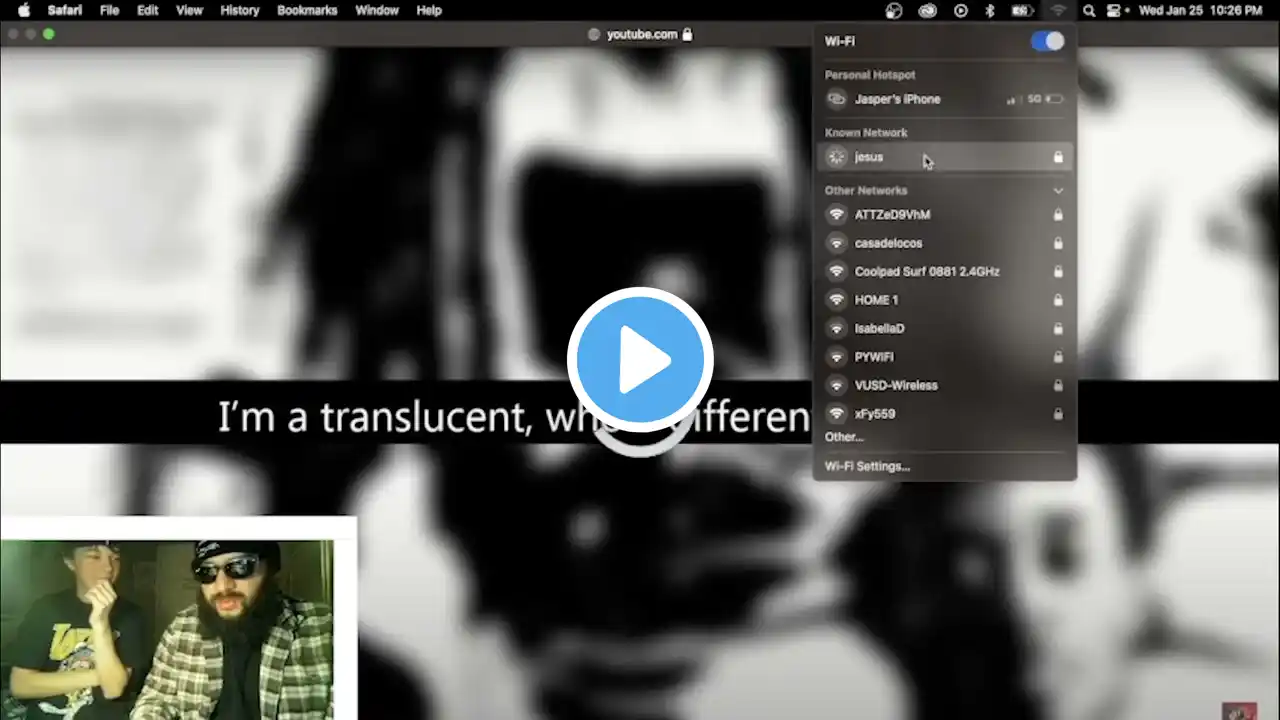Join the casadelocos Wi-Fi network
Viewport: 1280px width, 720px height.
point(944,243)
